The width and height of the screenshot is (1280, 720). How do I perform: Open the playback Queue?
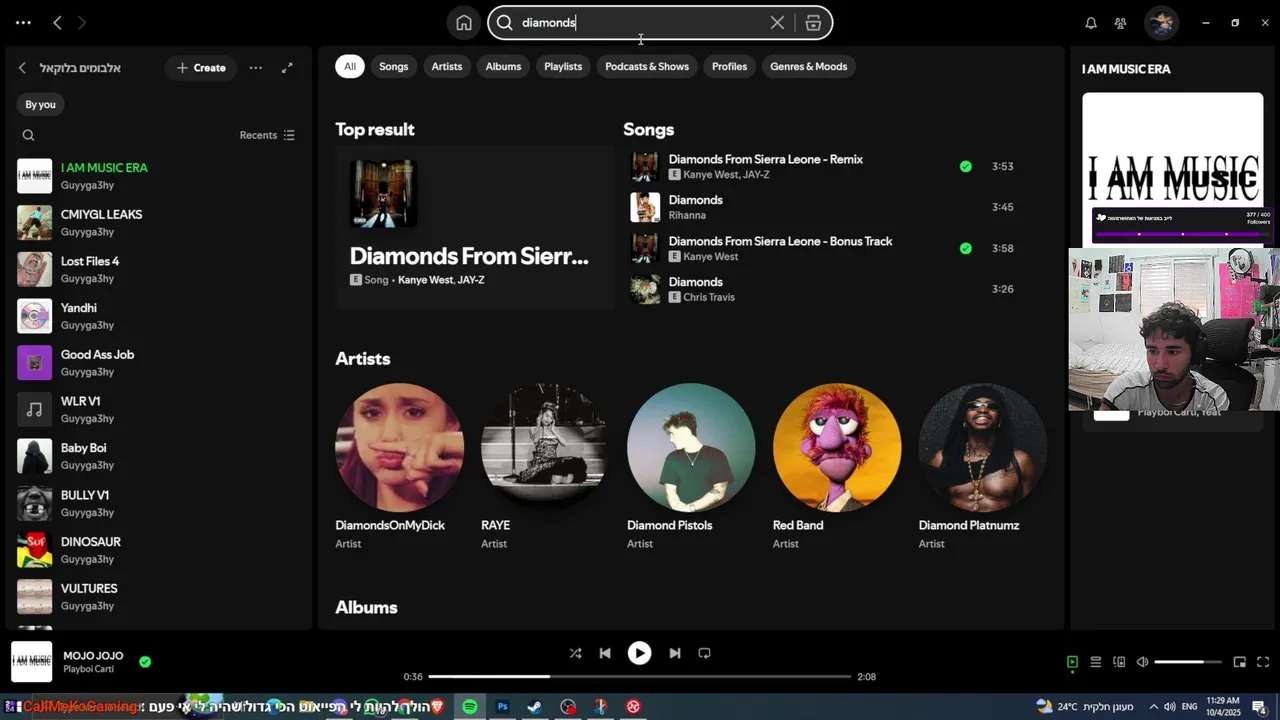click(1095, 662)
